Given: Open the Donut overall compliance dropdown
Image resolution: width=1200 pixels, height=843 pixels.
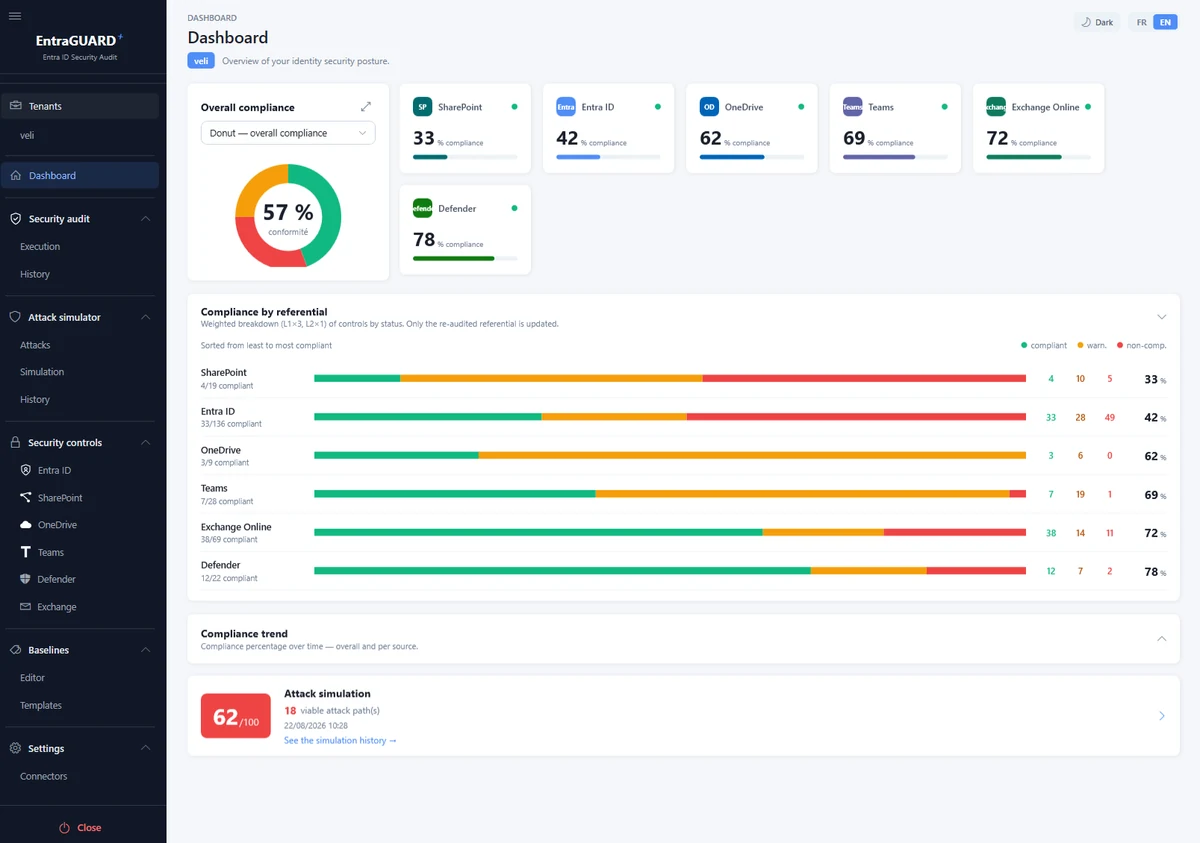Looking at the screenshot, I should pos(288,133).
